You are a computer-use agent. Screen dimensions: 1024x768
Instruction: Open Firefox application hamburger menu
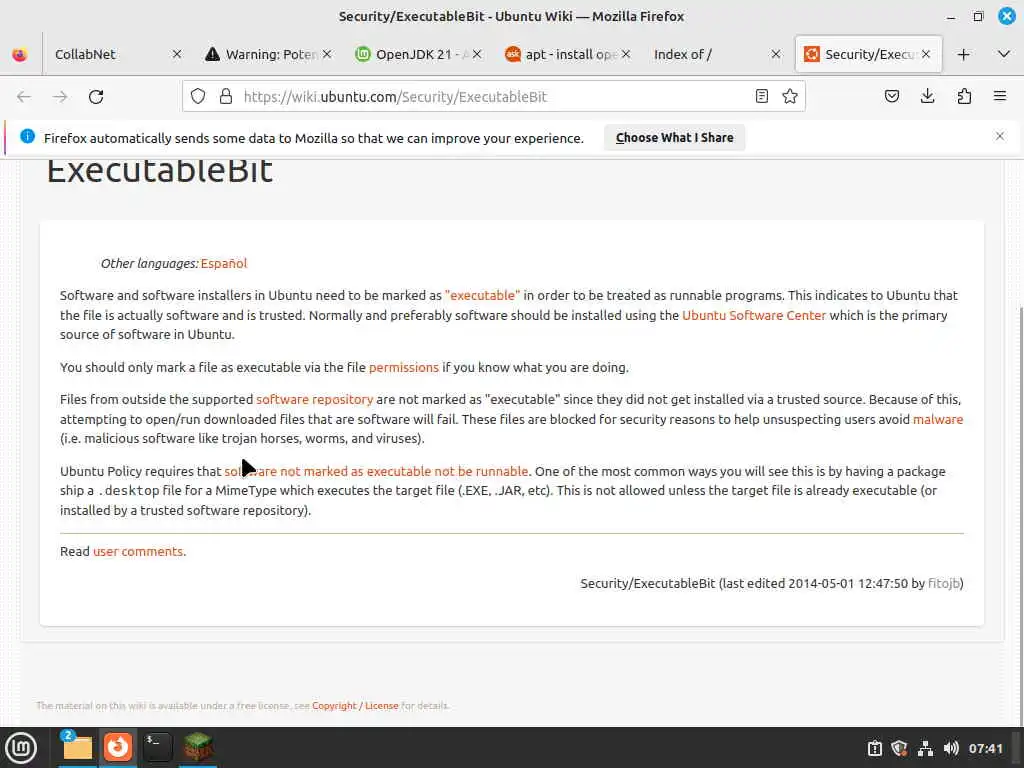(1000, 97)
